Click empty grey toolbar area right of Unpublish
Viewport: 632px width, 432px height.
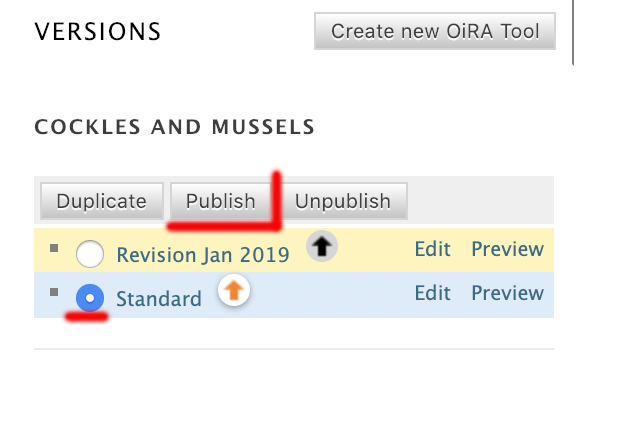point(480,201)
